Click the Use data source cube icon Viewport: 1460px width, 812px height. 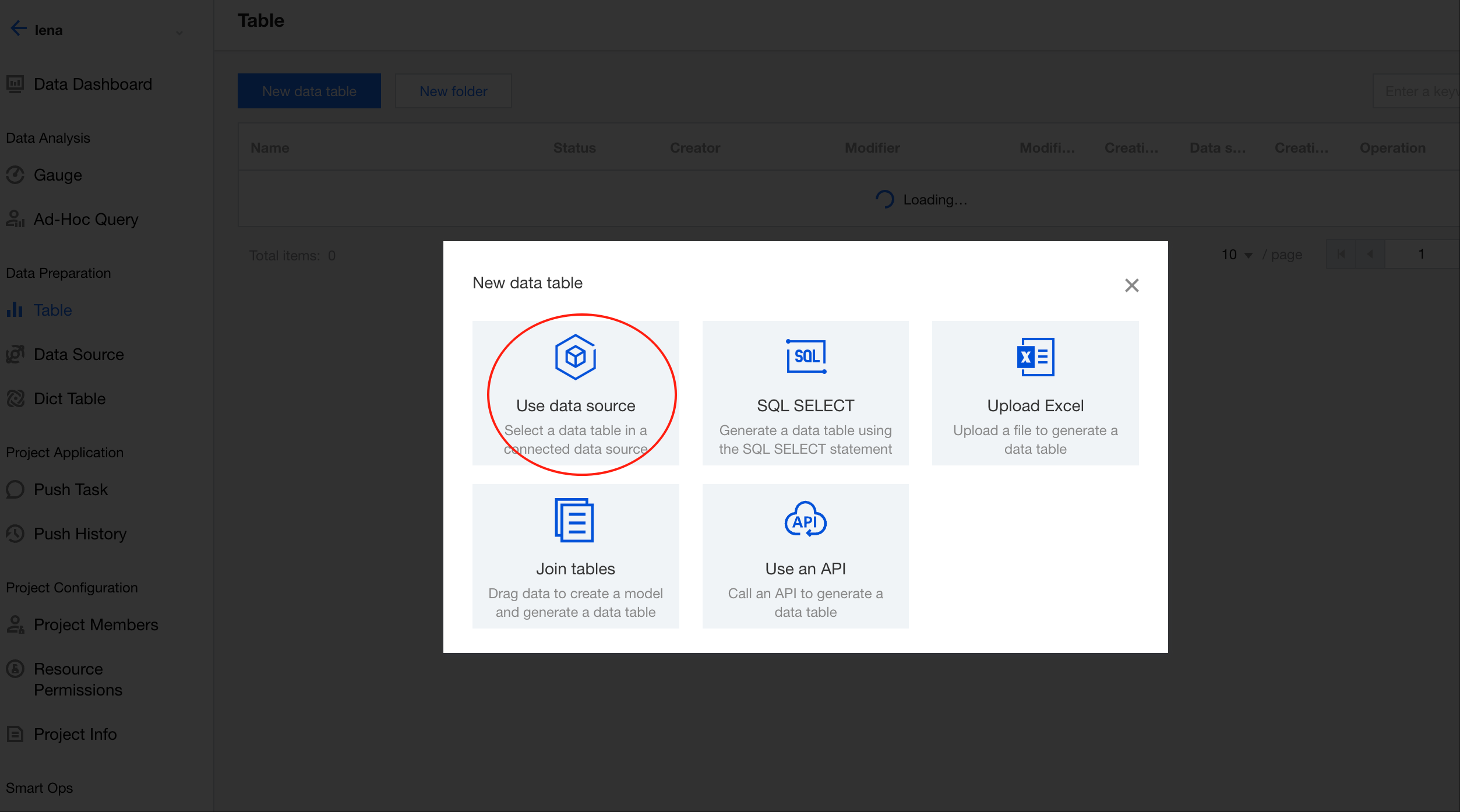(x=575, y=356)
